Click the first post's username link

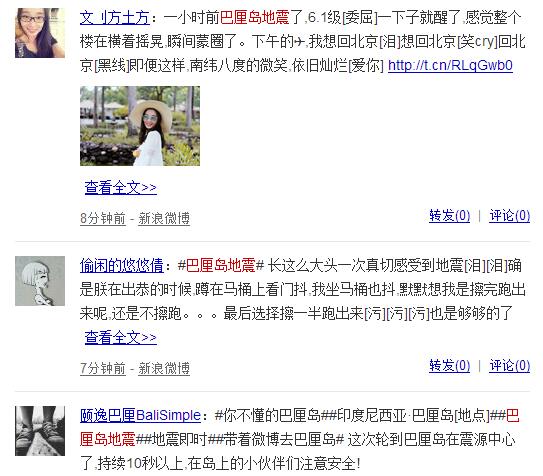click(x=115, y=18)
